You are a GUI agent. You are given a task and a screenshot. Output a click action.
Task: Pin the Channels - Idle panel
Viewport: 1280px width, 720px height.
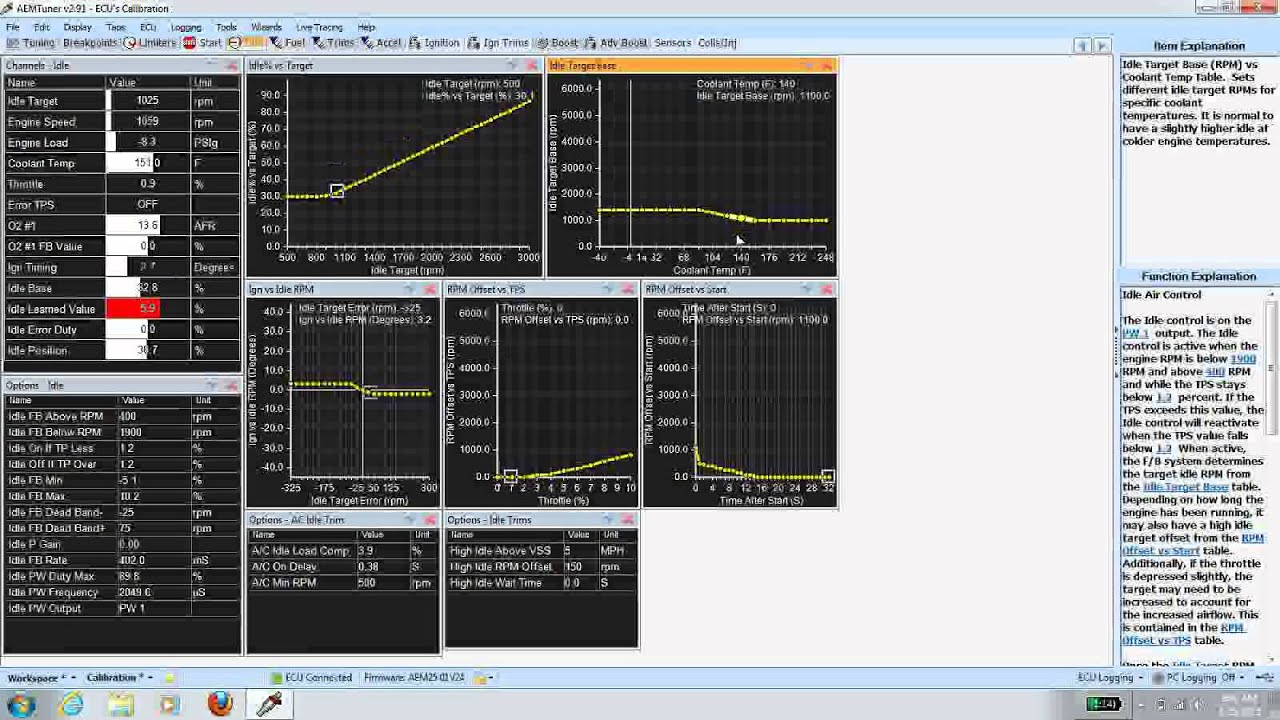213,66
